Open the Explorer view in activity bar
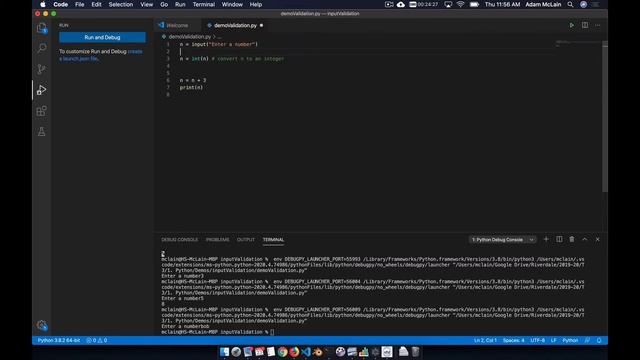 42,28
